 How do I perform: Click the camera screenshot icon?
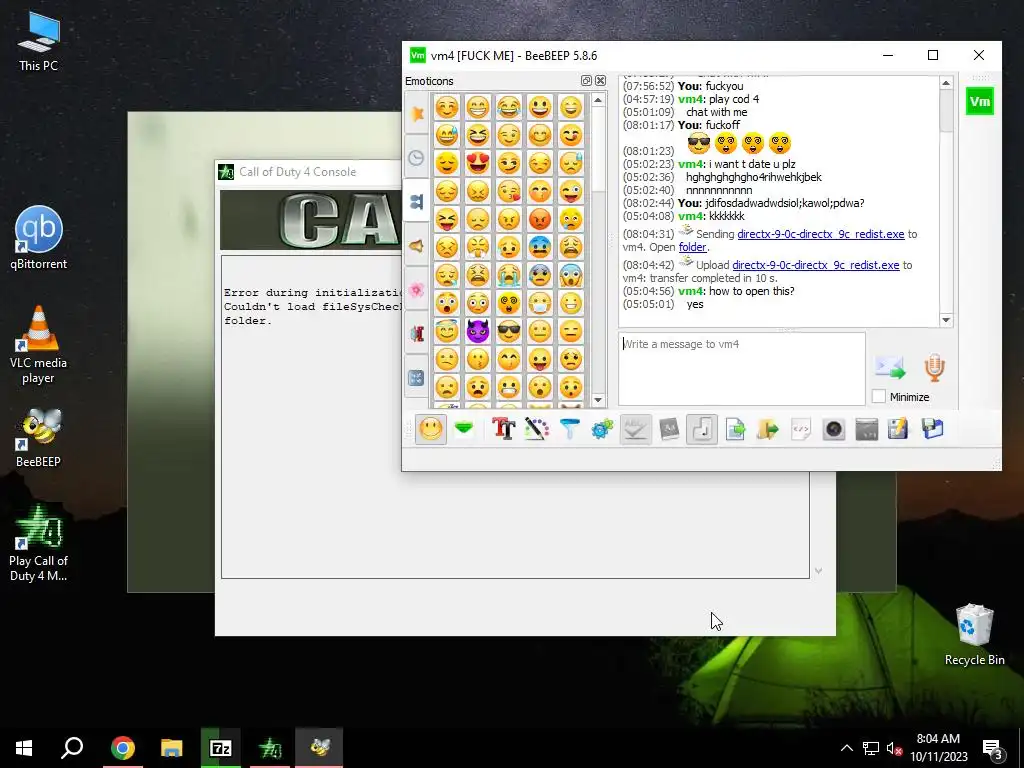pos(834,429)
